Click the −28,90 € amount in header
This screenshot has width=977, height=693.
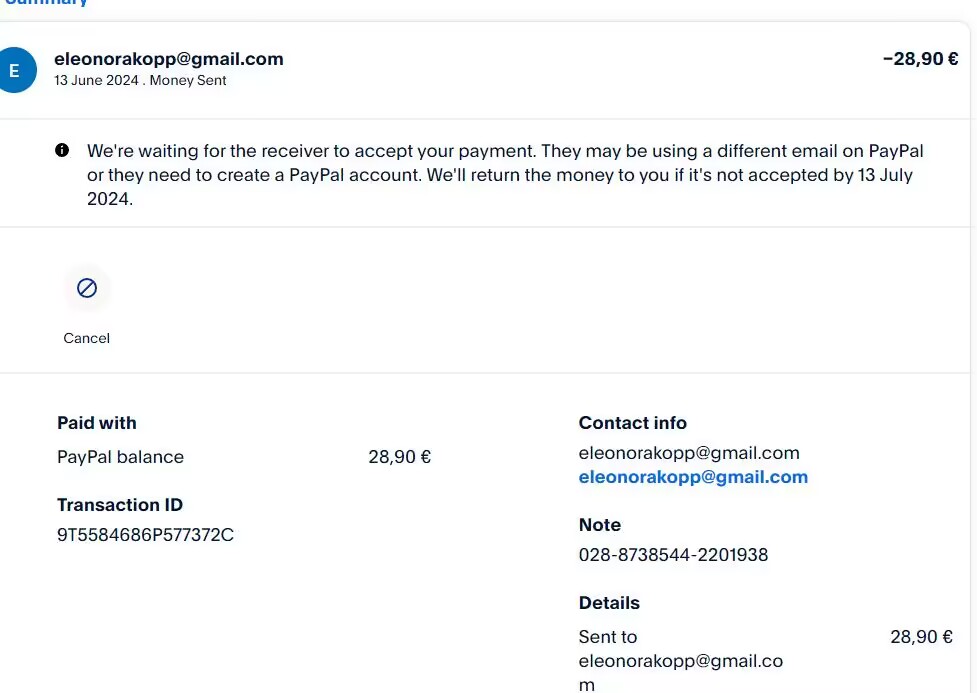(920, 59)
